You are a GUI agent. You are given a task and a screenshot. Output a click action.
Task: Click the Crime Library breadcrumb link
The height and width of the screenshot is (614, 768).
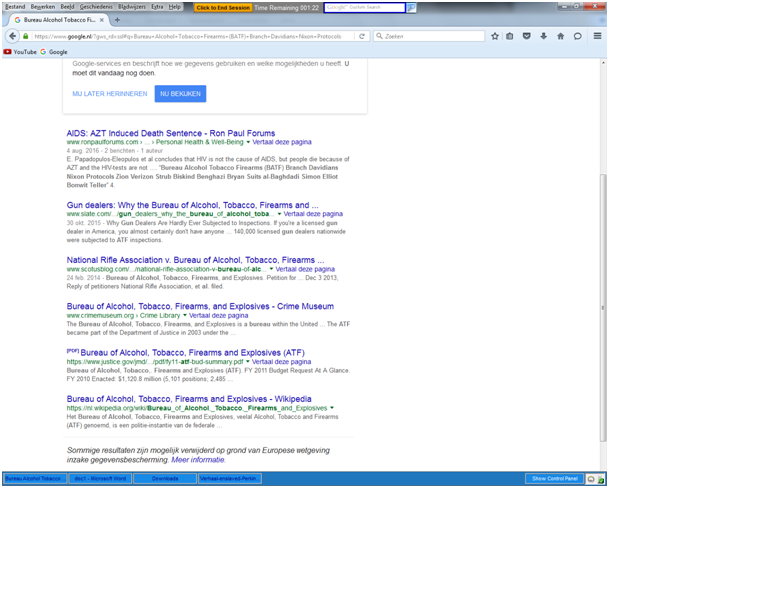coord(160,315)
